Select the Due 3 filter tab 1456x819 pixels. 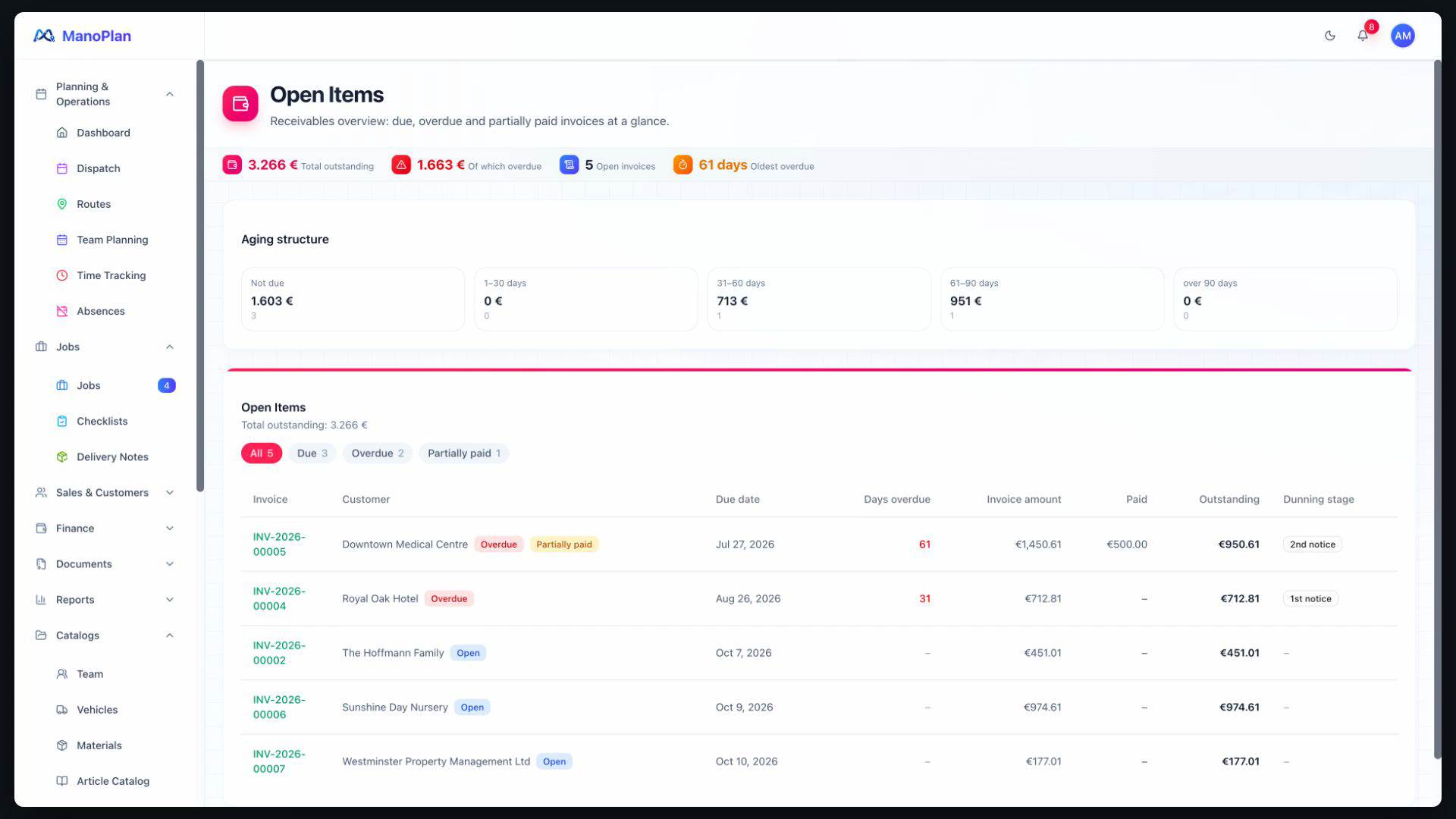(x=312, y=453)
